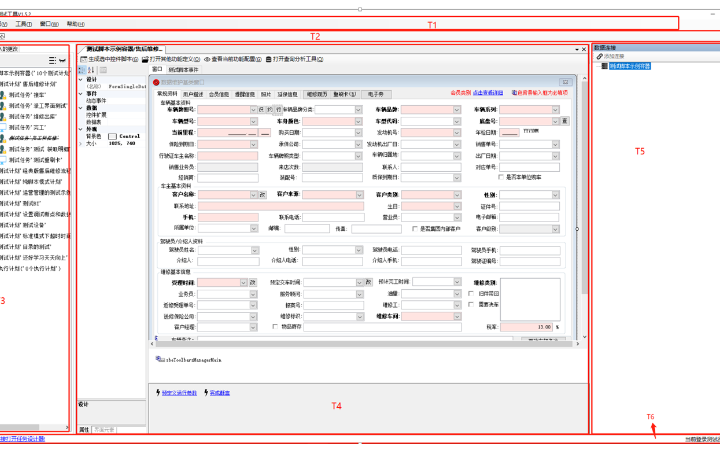720x450 pixels.
Task: Select the 动态事件 property row
Action: pos(112,100)
